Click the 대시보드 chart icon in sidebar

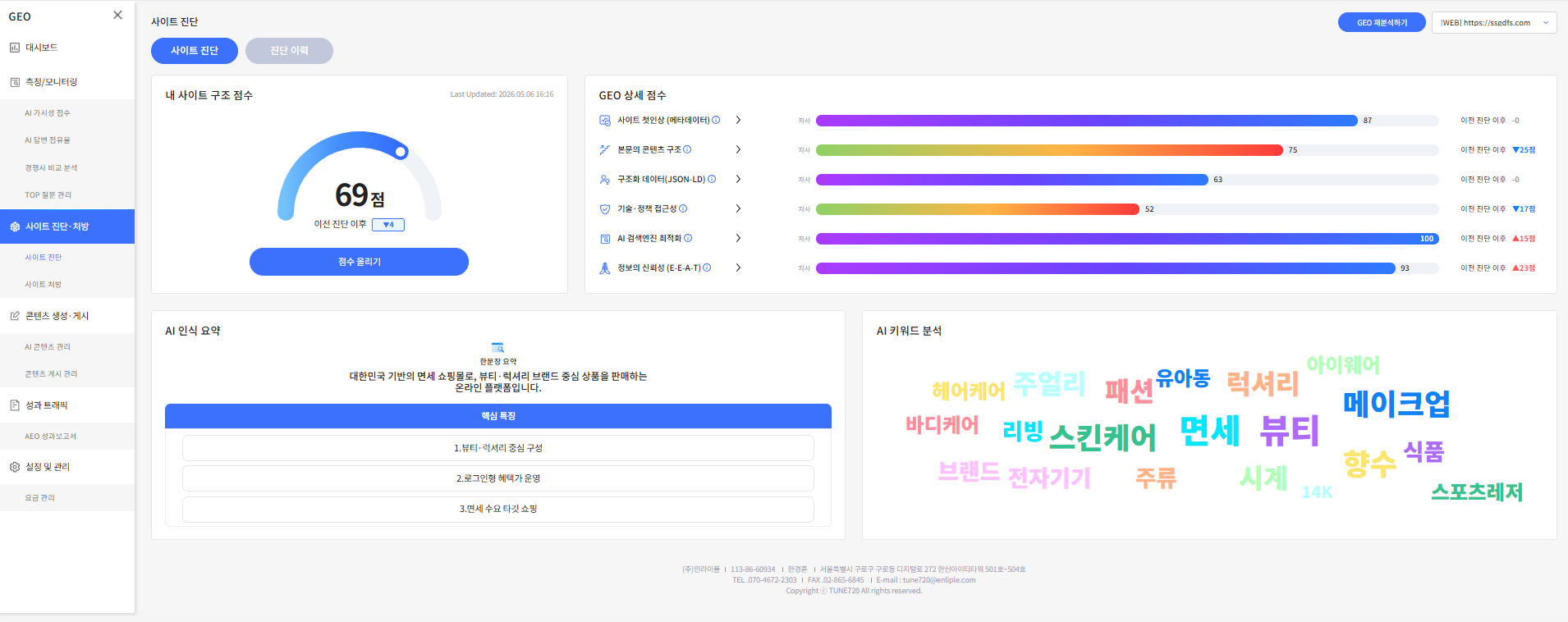coord(15,48)
